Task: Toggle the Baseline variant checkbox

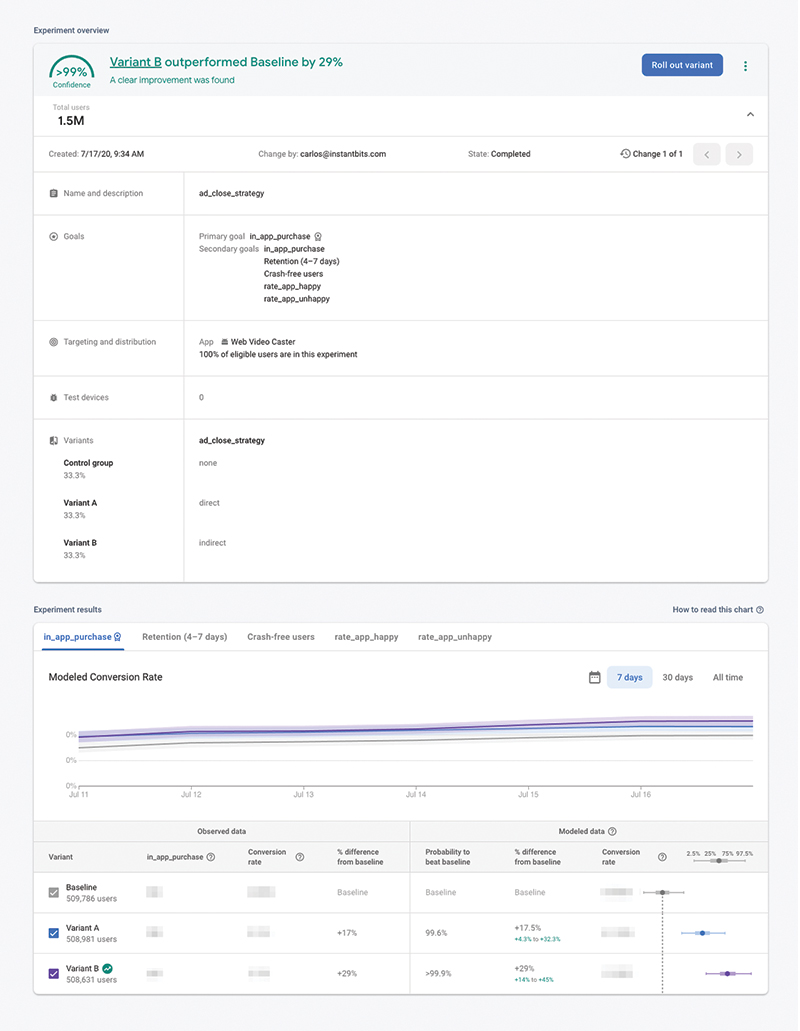Action: click(54, 892)
